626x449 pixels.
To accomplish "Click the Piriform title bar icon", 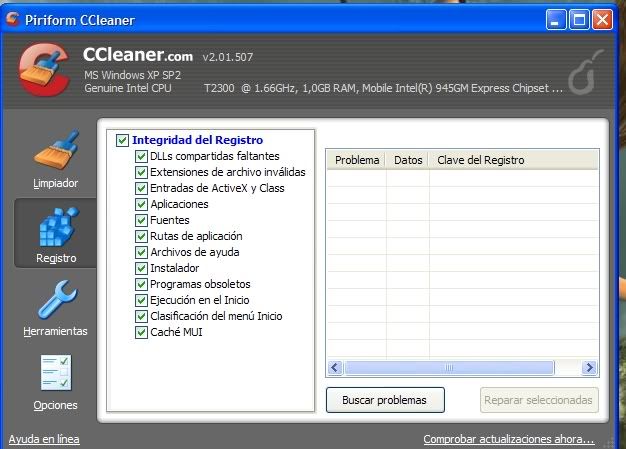I will pos(13,19).
